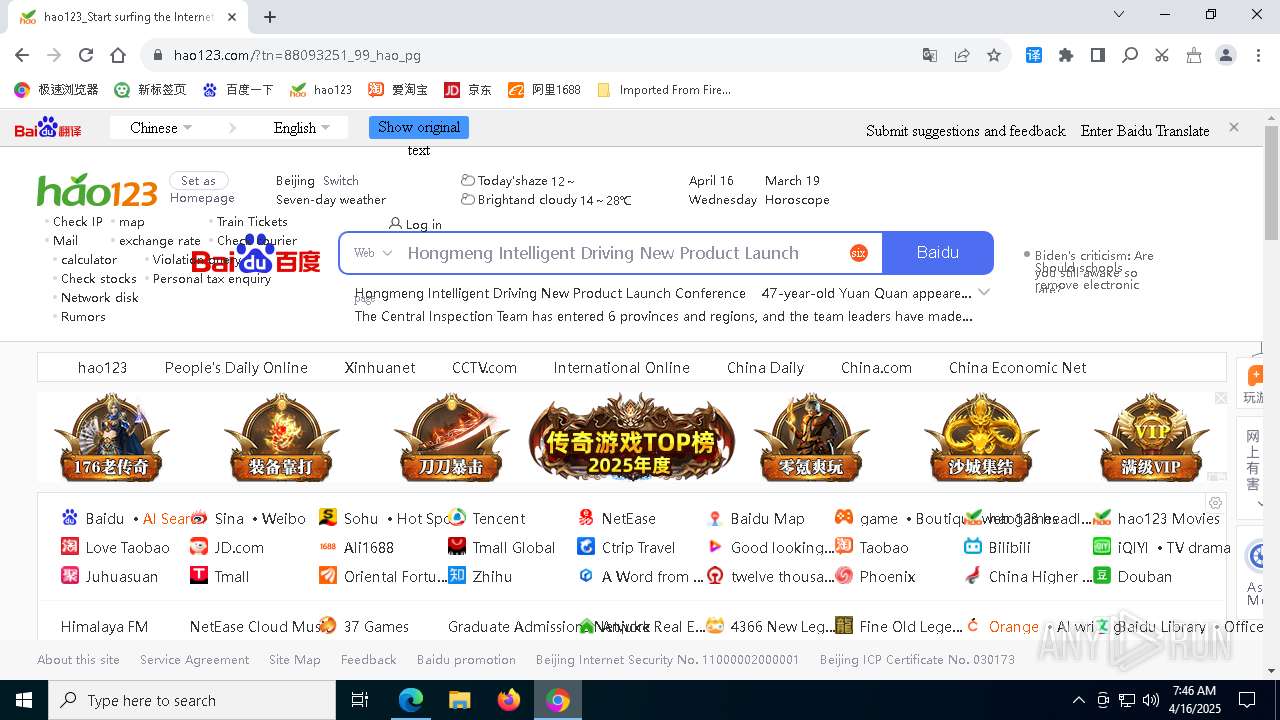This screenshot has height=720, width=1280.
Task: Open the Ali 1688 bookmark
Action: tap(544, 89)
